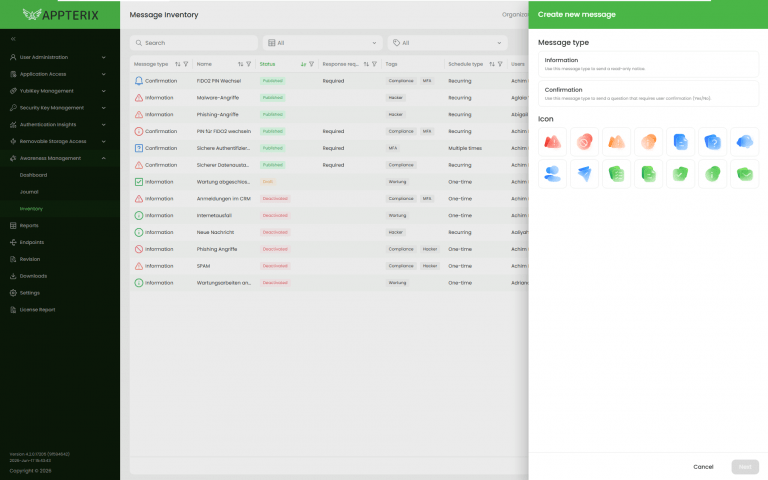Viewport: 768px width, 480px height.
Task: Collapse Awareness Management menu
Action: 60,158
